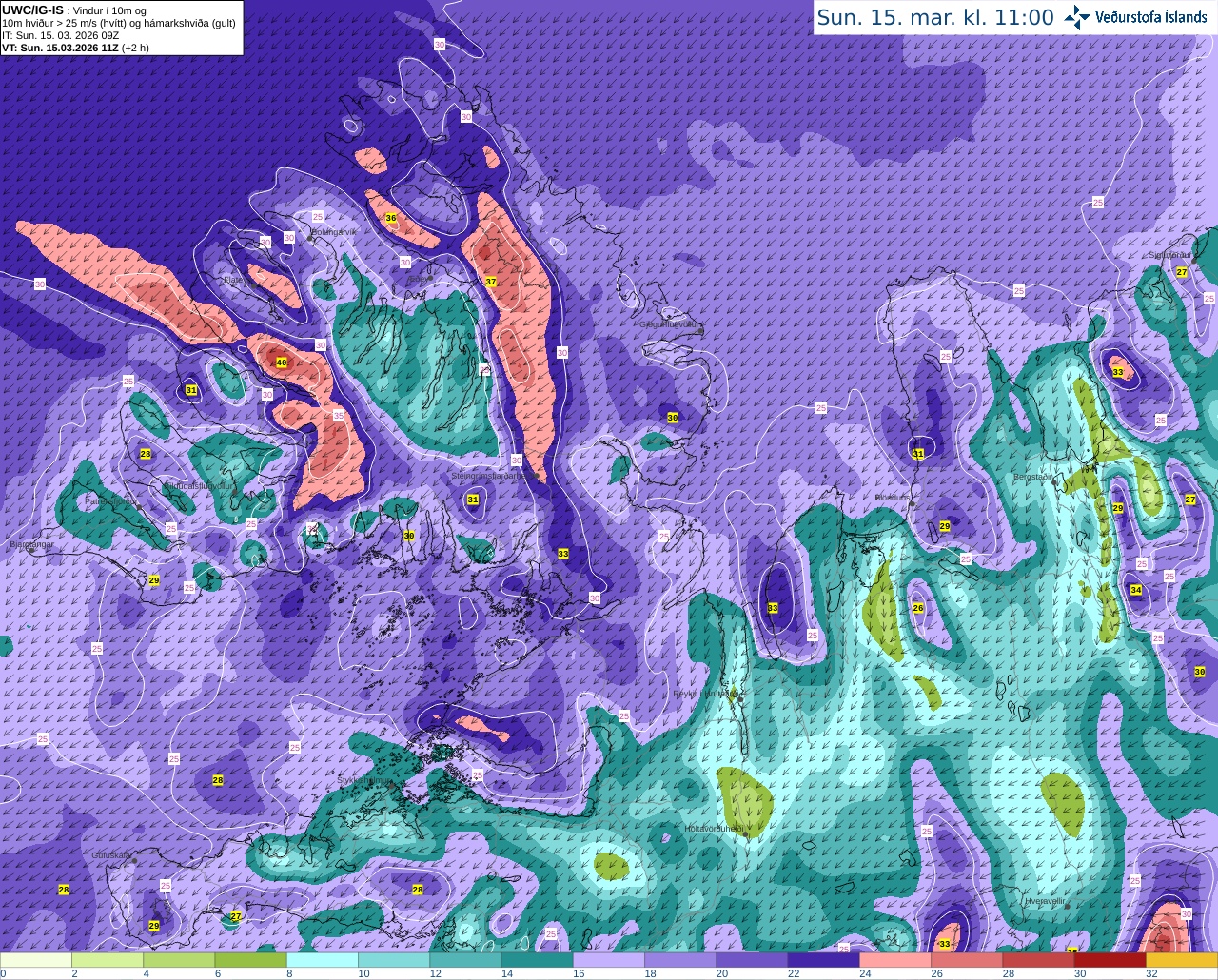This screenshot has height=980, width=1218.
Task: Pick the 18–20 lavender legend swatch
Action: point(679,959)
